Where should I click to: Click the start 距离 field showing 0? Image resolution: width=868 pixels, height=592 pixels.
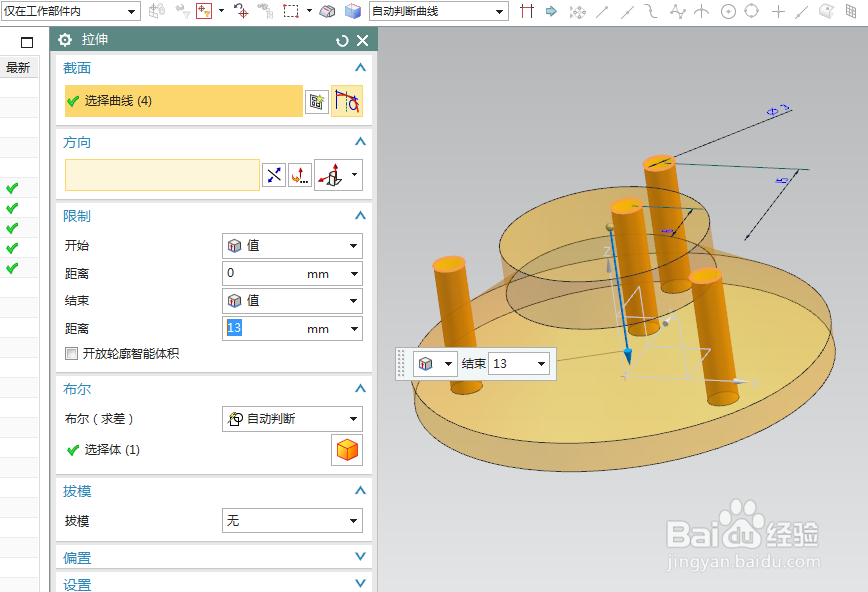pos(264,274)
